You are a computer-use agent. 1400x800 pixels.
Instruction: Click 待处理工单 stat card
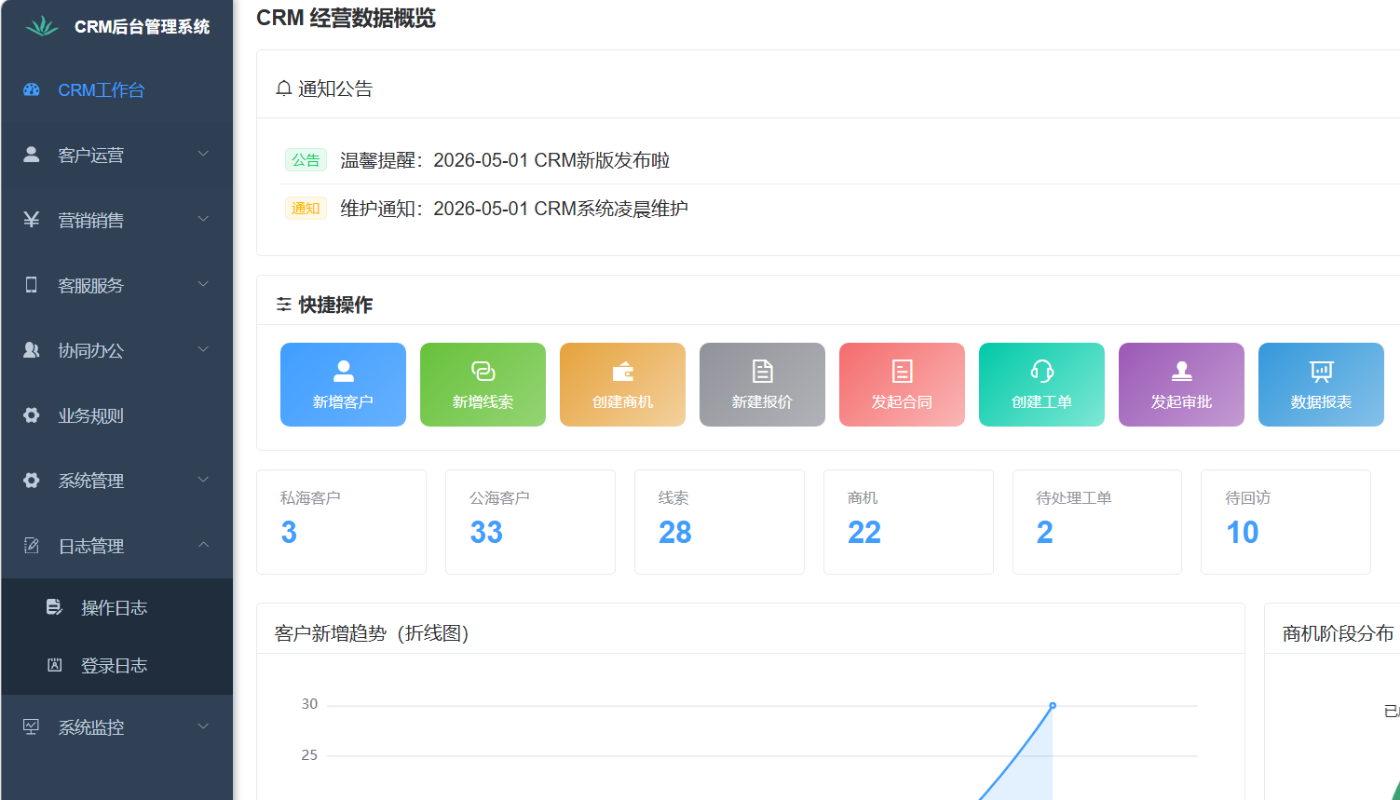tap(1097, 522)
